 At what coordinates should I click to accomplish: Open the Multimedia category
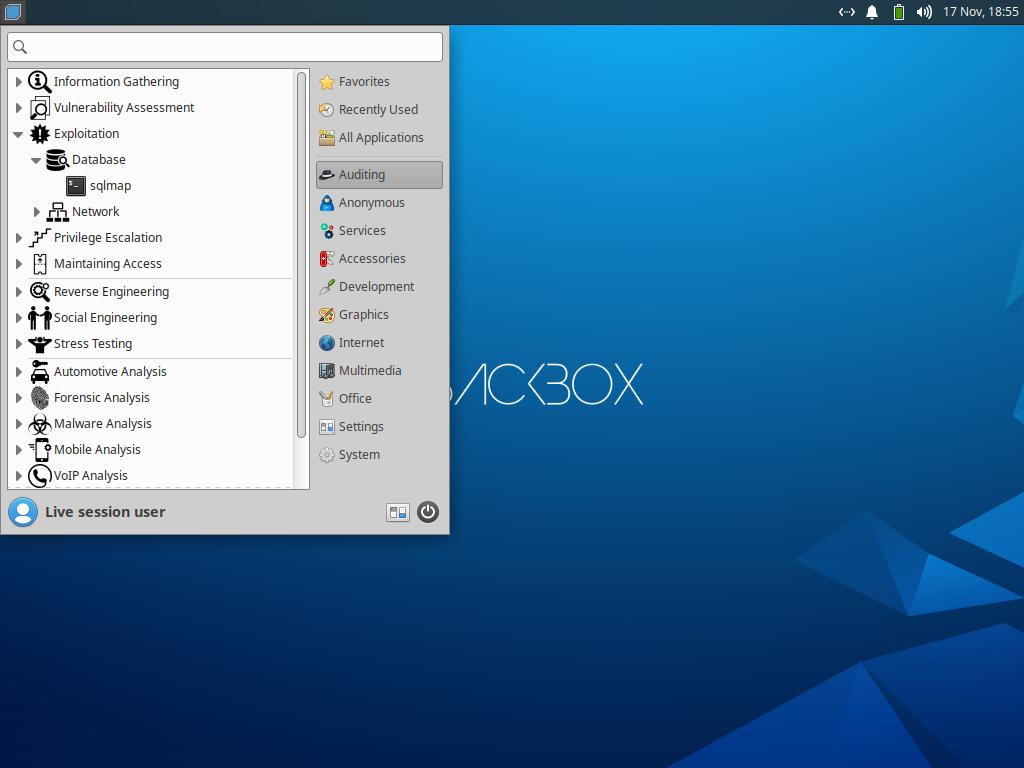coord(379,371)
